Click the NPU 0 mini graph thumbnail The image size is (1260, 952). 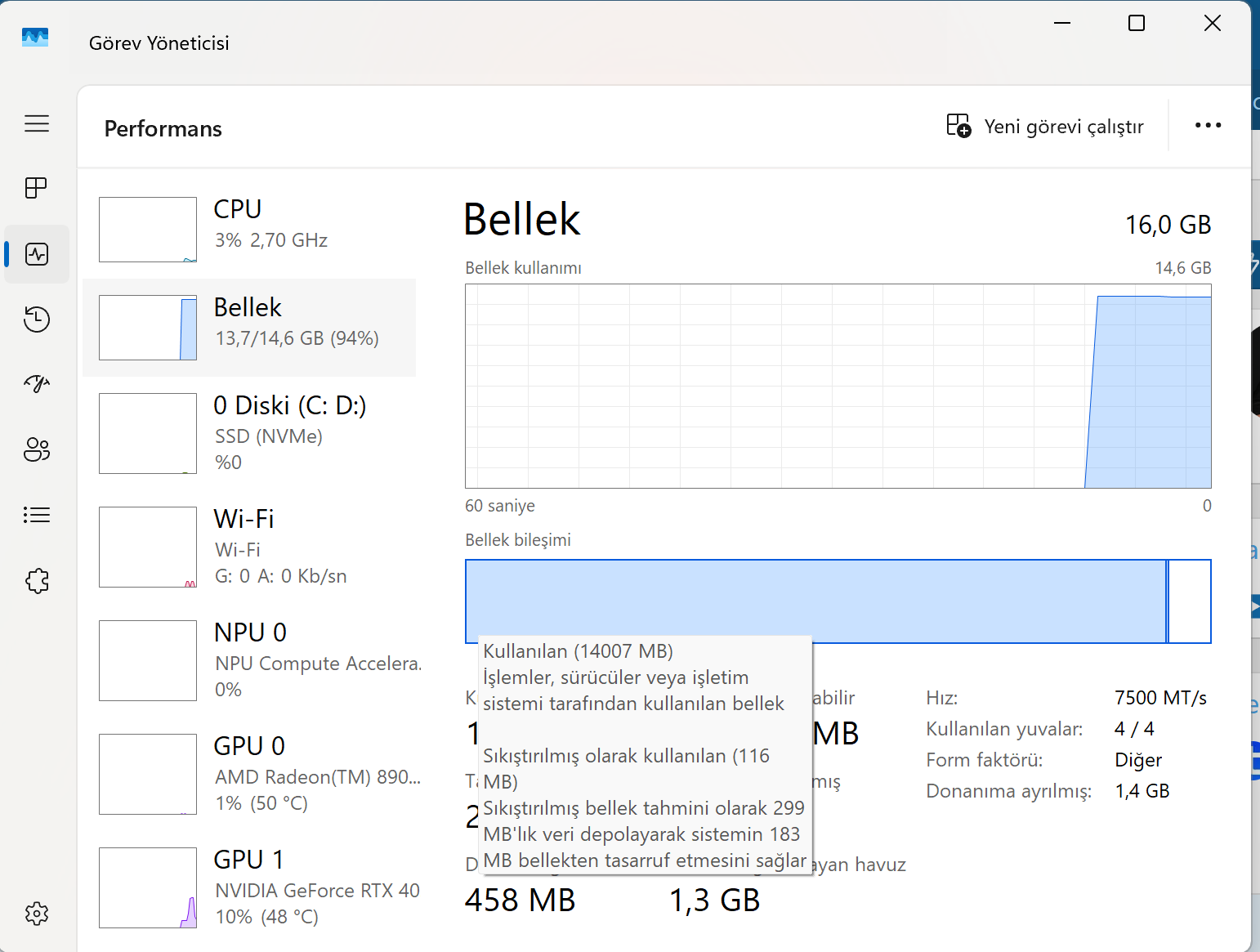coord(148,660)
